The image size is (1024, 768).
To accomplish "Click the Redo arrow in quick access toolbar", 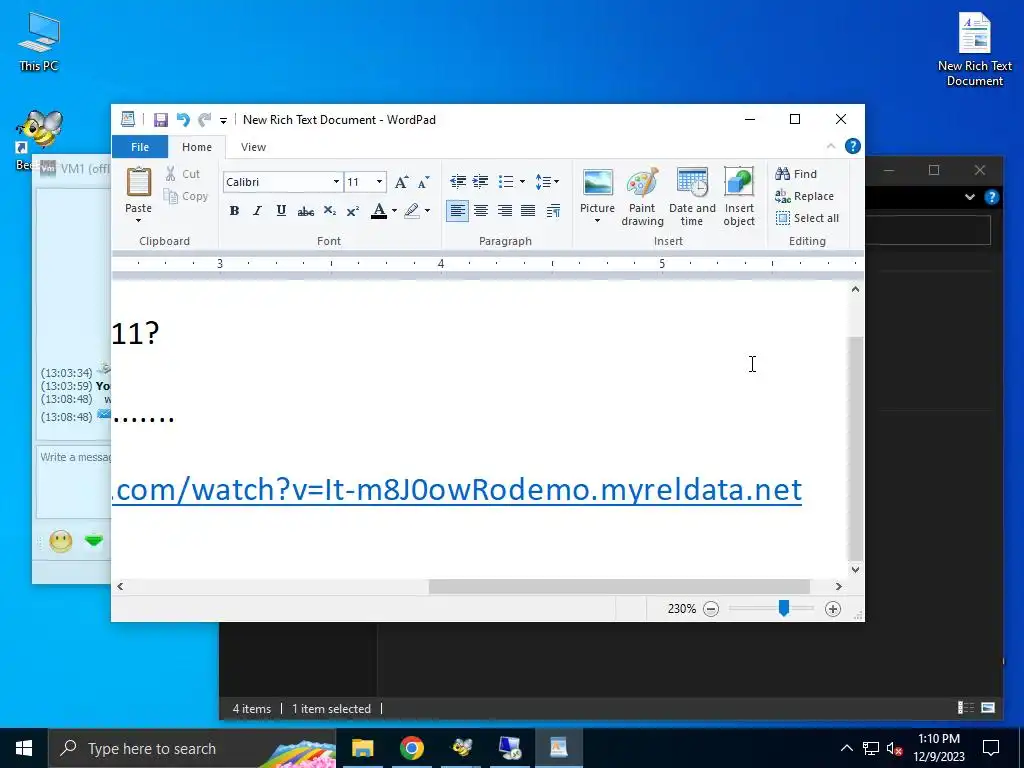I will click(x=204, y=120).
